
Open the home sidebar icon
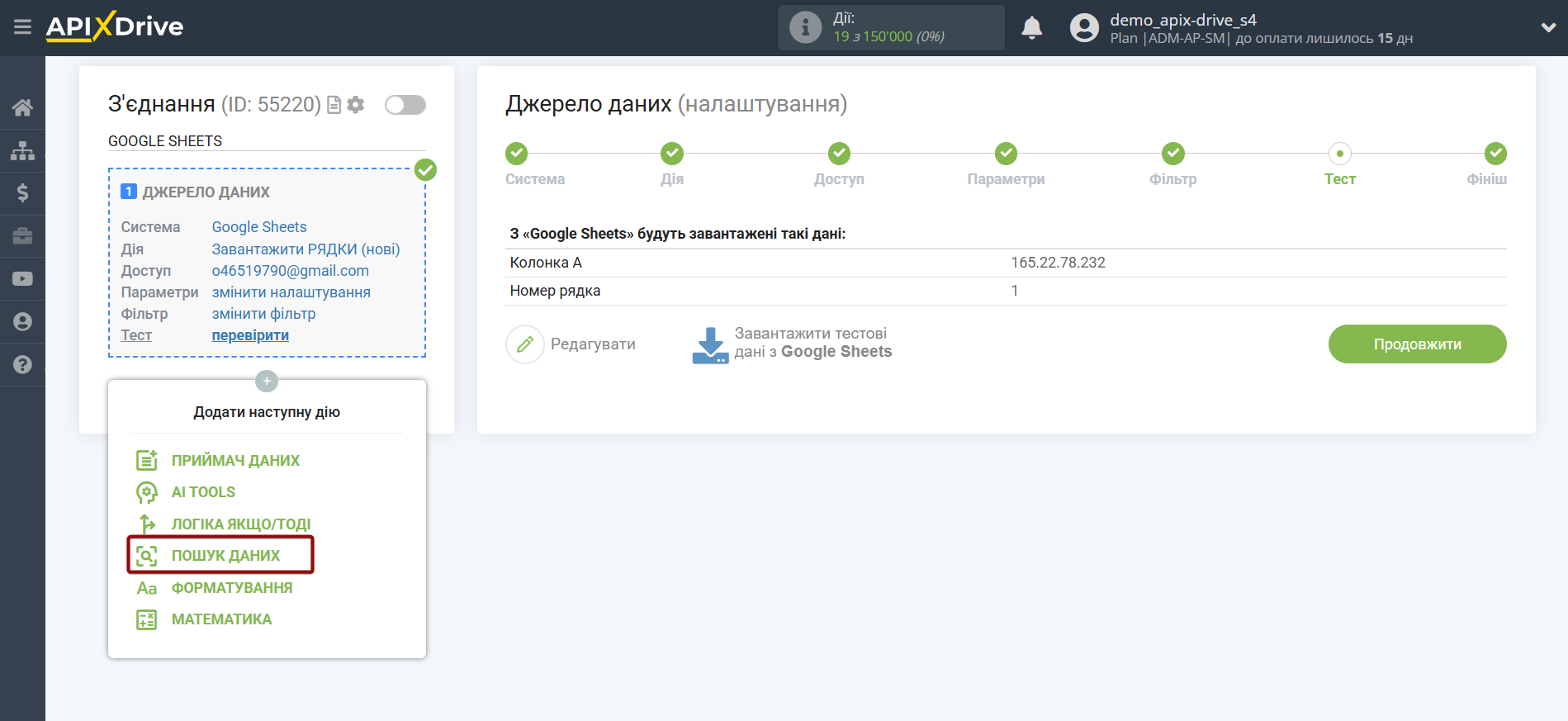coord(22,107)
